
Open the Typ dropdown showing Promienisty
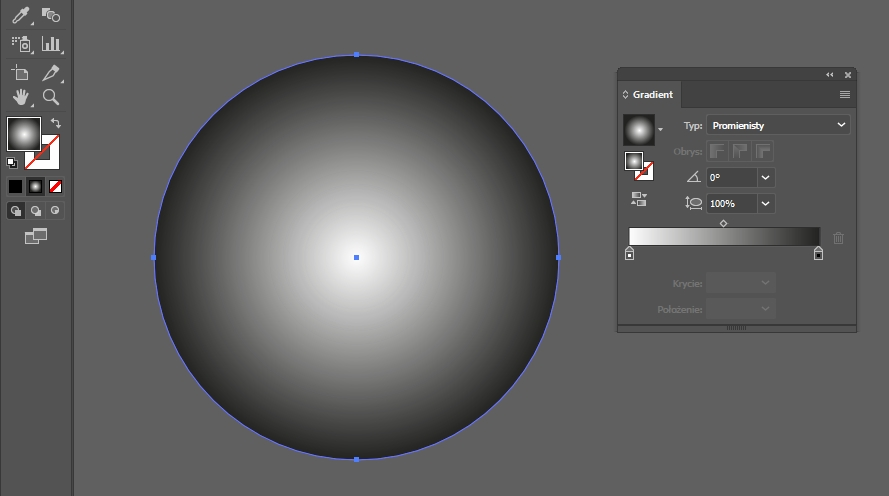778,125
